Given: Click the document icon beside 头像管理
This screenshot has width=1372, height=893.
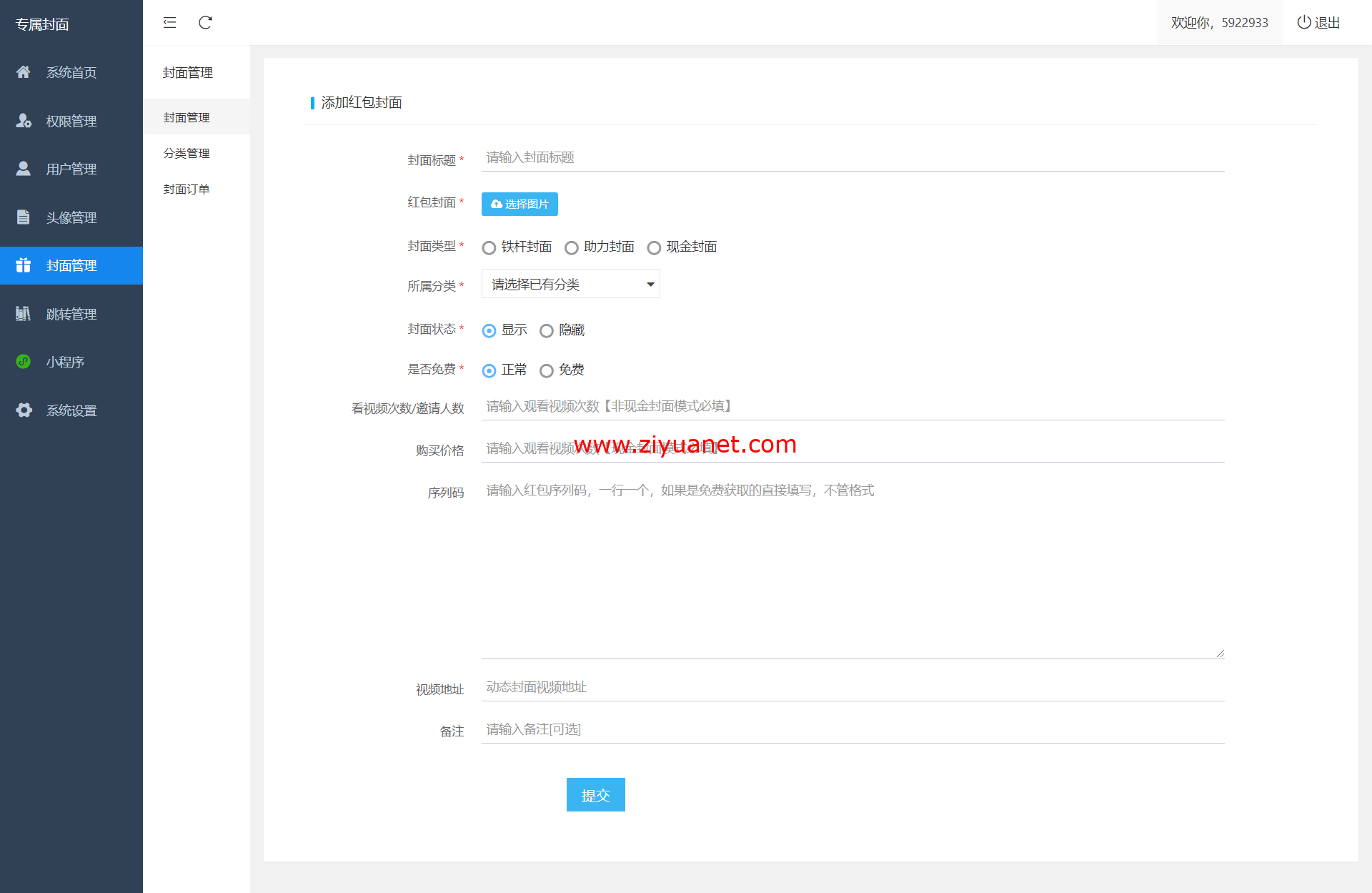Looking at the screenshot, I should [x=24, y=217].
